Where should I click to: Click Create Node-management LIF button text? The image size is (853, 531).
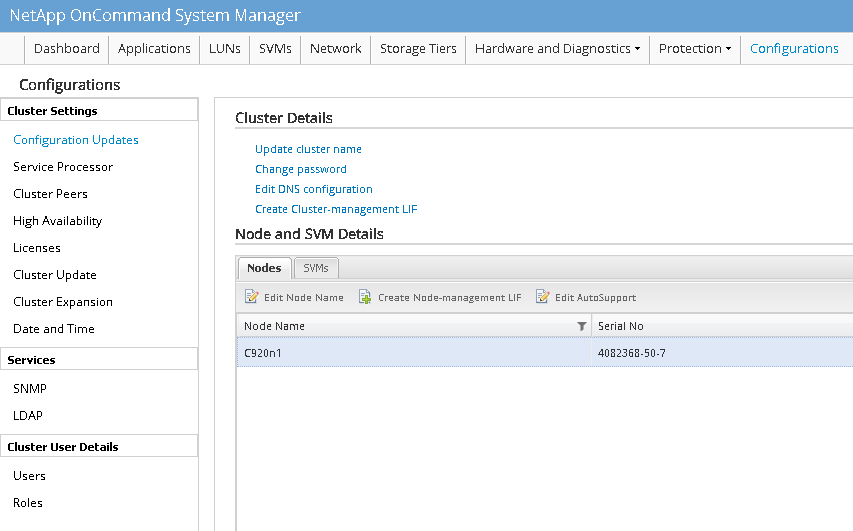(x=449, y=298)
